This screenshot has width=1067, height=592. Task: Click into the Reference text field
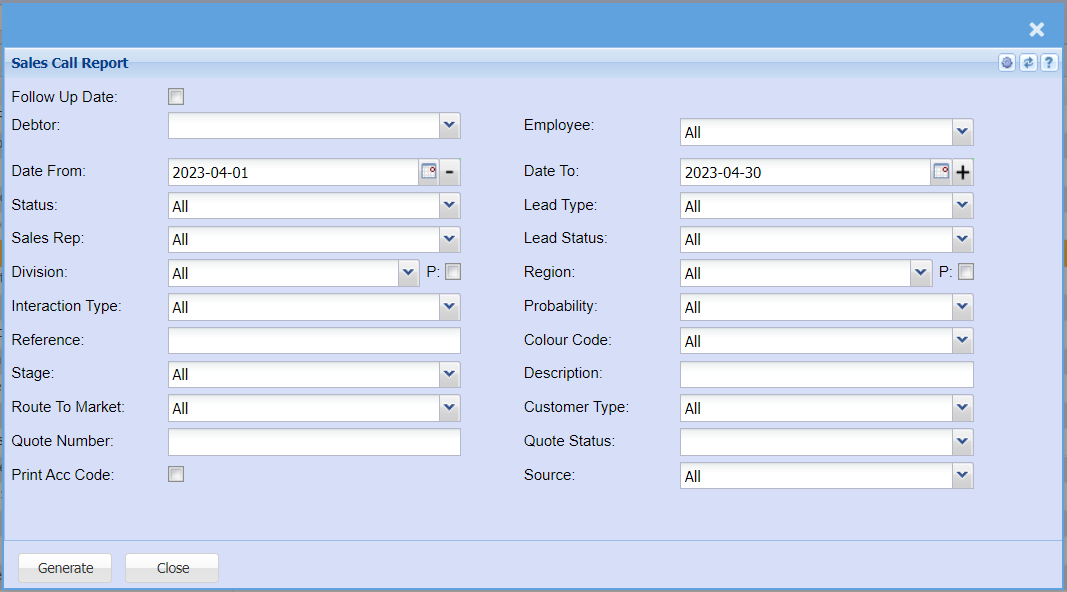click(x=314, y=341)
